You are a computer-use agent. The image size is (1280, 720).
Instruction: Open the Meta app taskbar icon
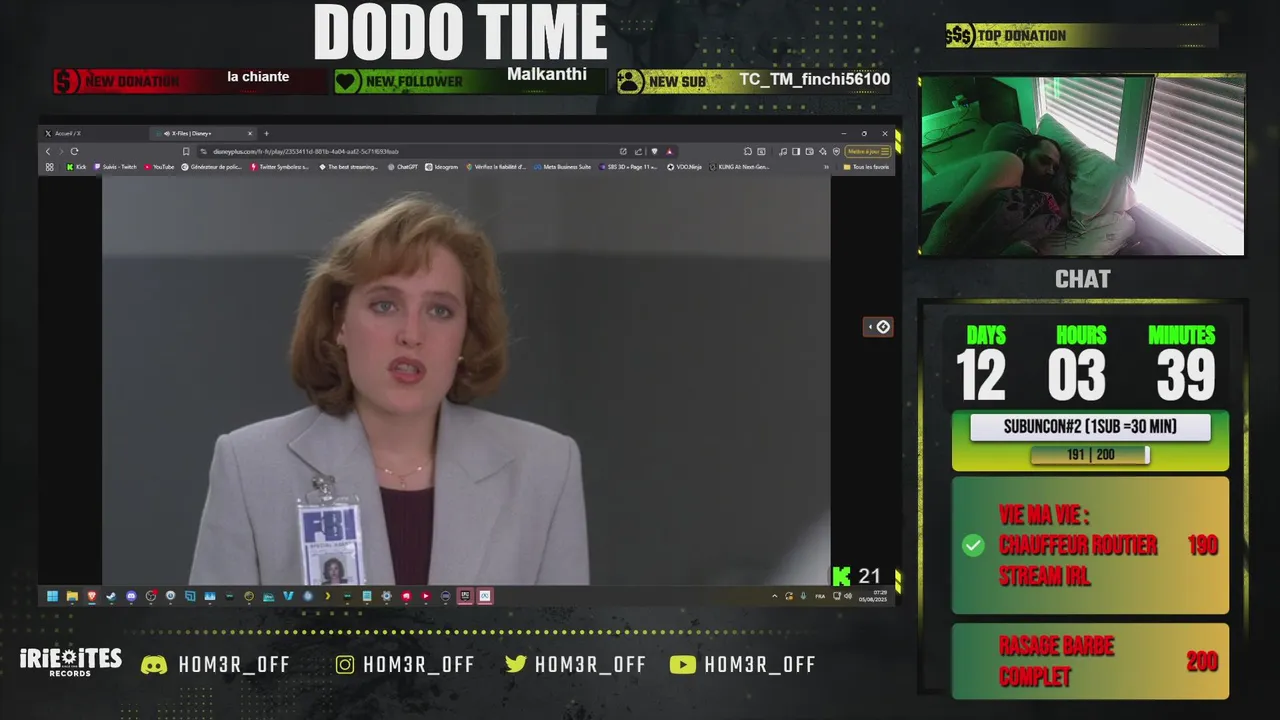click(x=484, y=596)
